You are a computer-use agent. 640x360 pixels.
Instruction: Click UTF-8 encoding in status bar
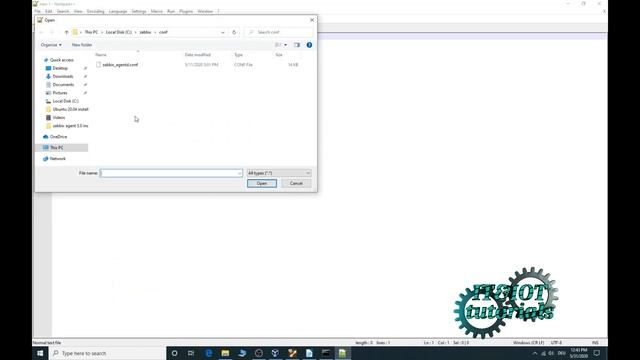point(556,343)
